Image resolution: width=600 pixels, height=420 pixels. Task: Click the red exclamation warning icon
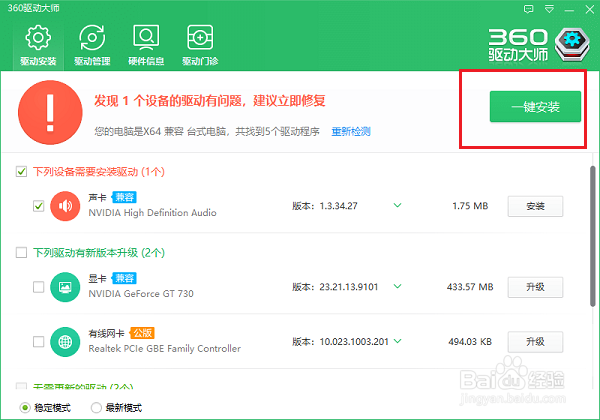click(50, 112)
